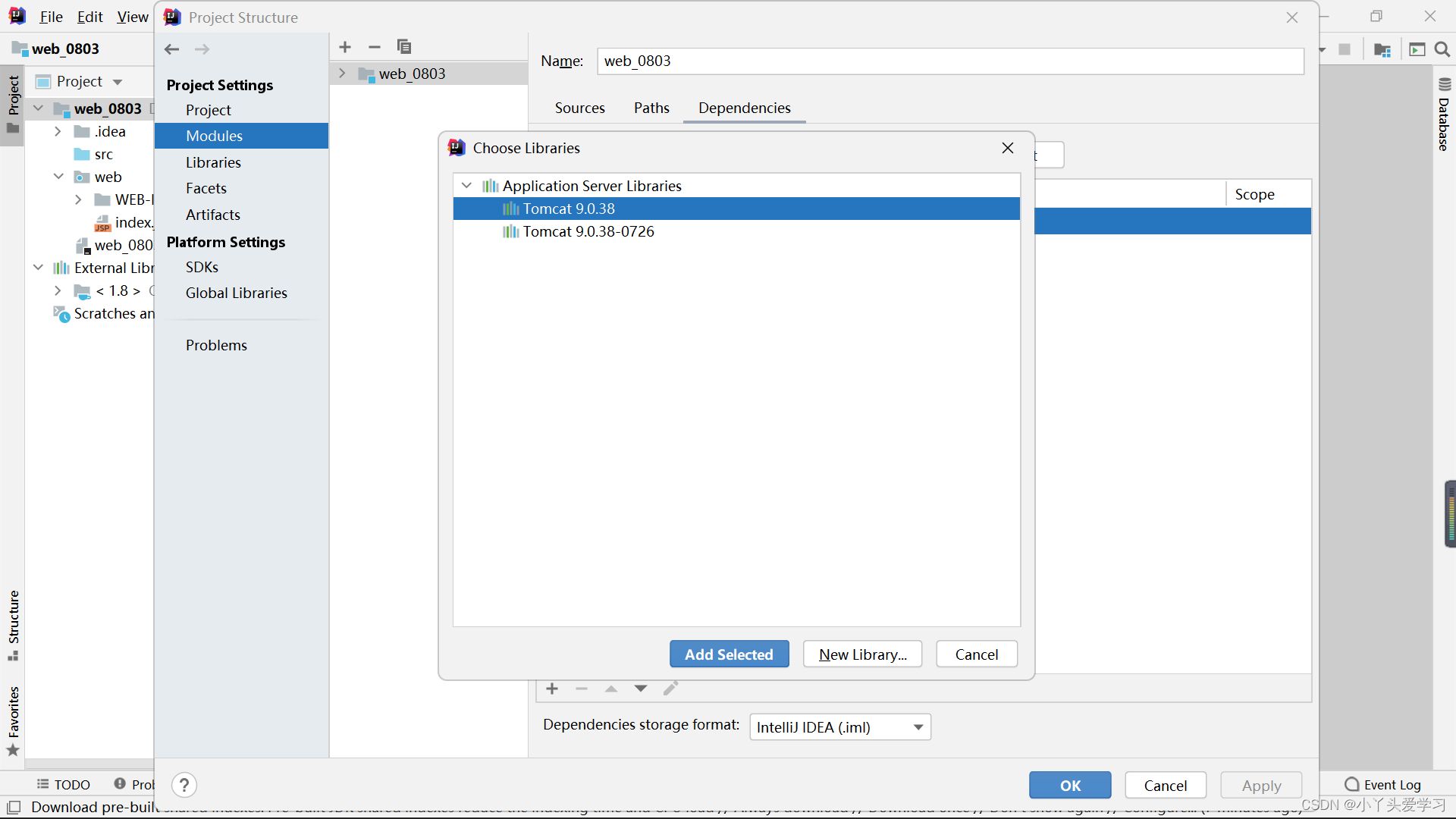Open the Edit menu
The height and width of the screenshot is (819, 1456).
point(89,17)
